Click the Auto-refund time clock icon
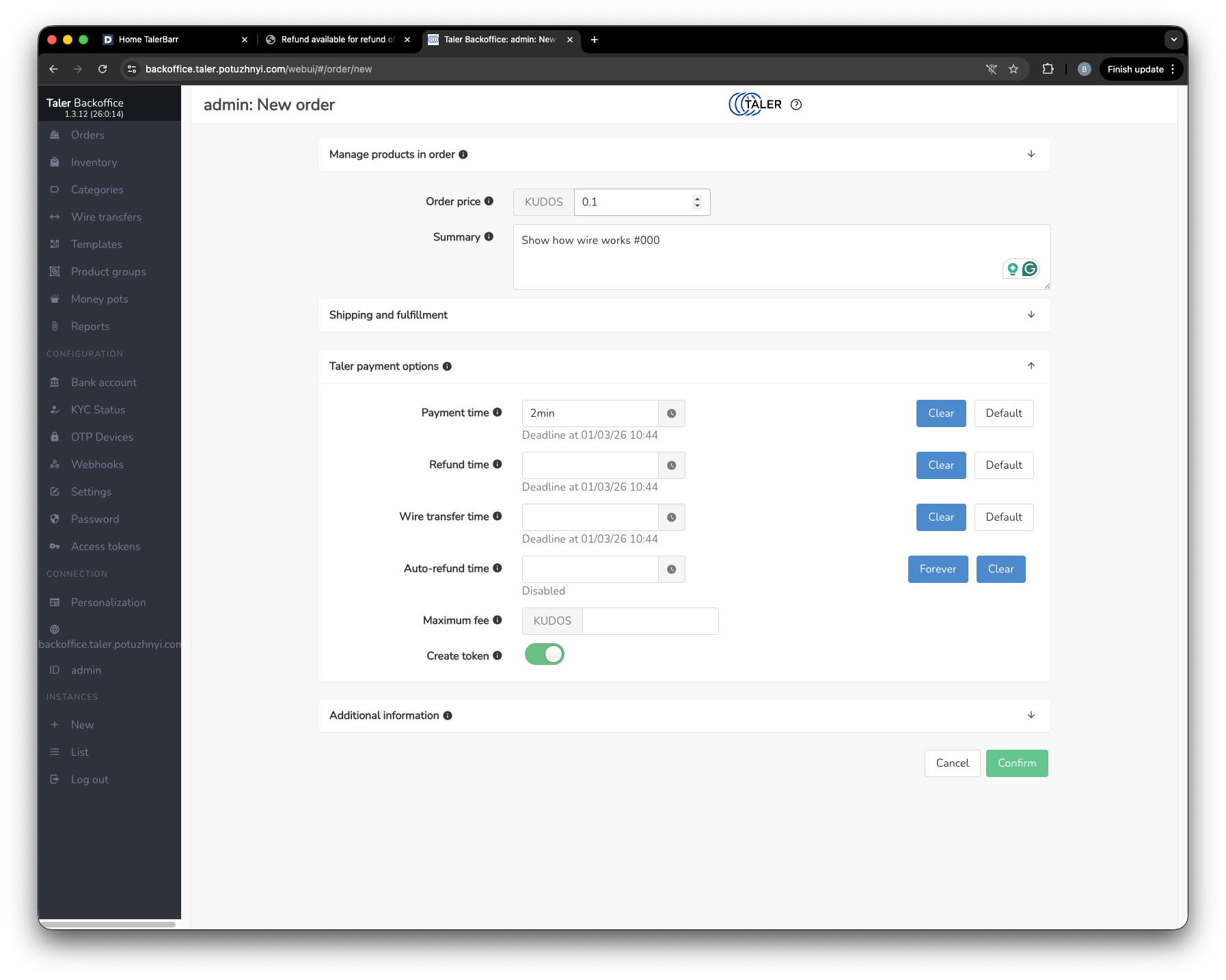The width and height of the screenshot is (1226, 980). click(x=671, y=569)
